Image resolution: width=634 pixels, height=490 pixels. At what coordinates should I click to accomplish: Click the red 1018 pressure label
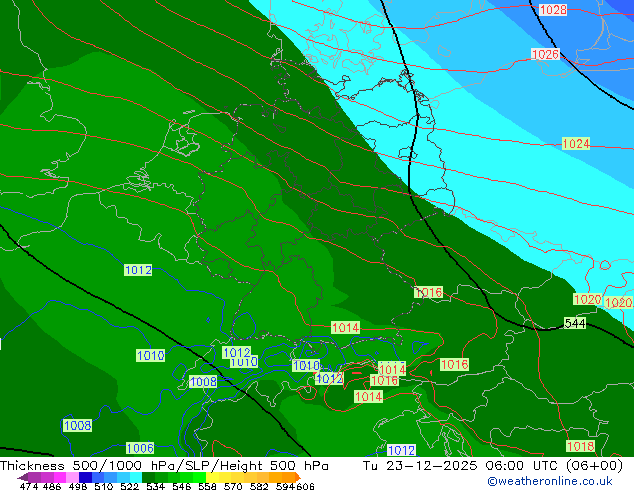point(580,446)
